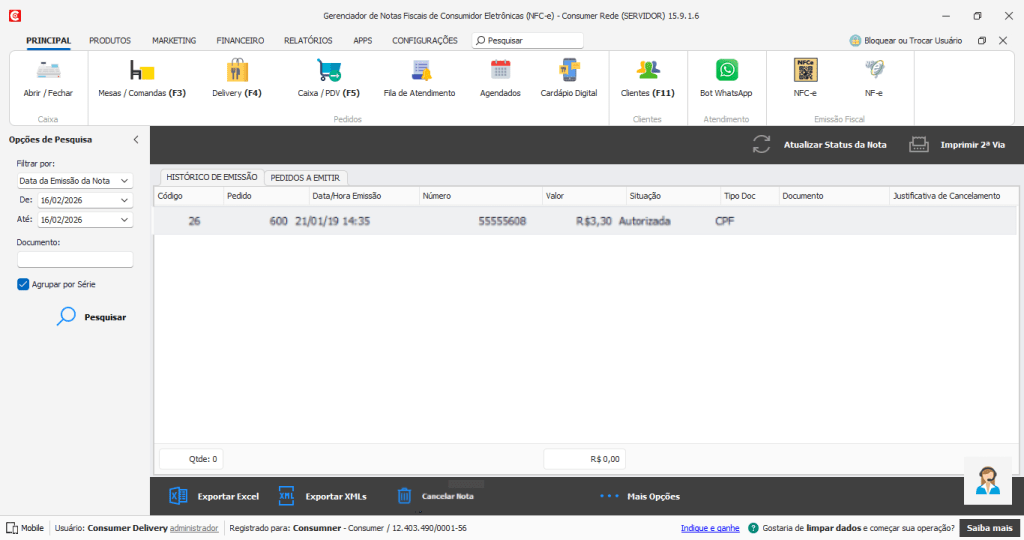Open Cardápio Digital icon
This screenshot has width=1024, height=540.
pyautogui.click(x=568, y=72)
